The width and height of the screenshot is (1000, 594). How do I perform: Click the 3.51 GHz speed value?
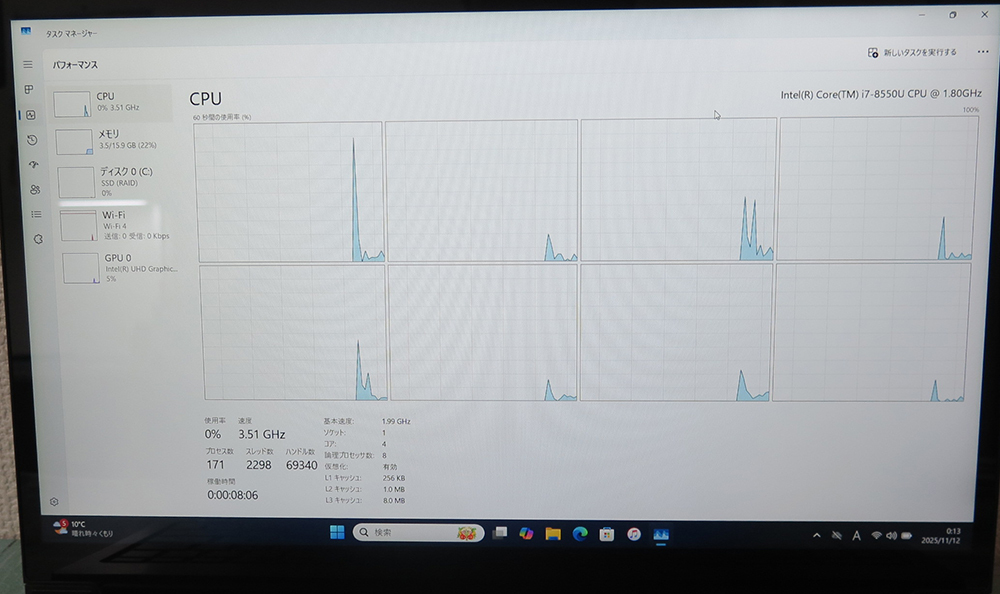[261, 434]
